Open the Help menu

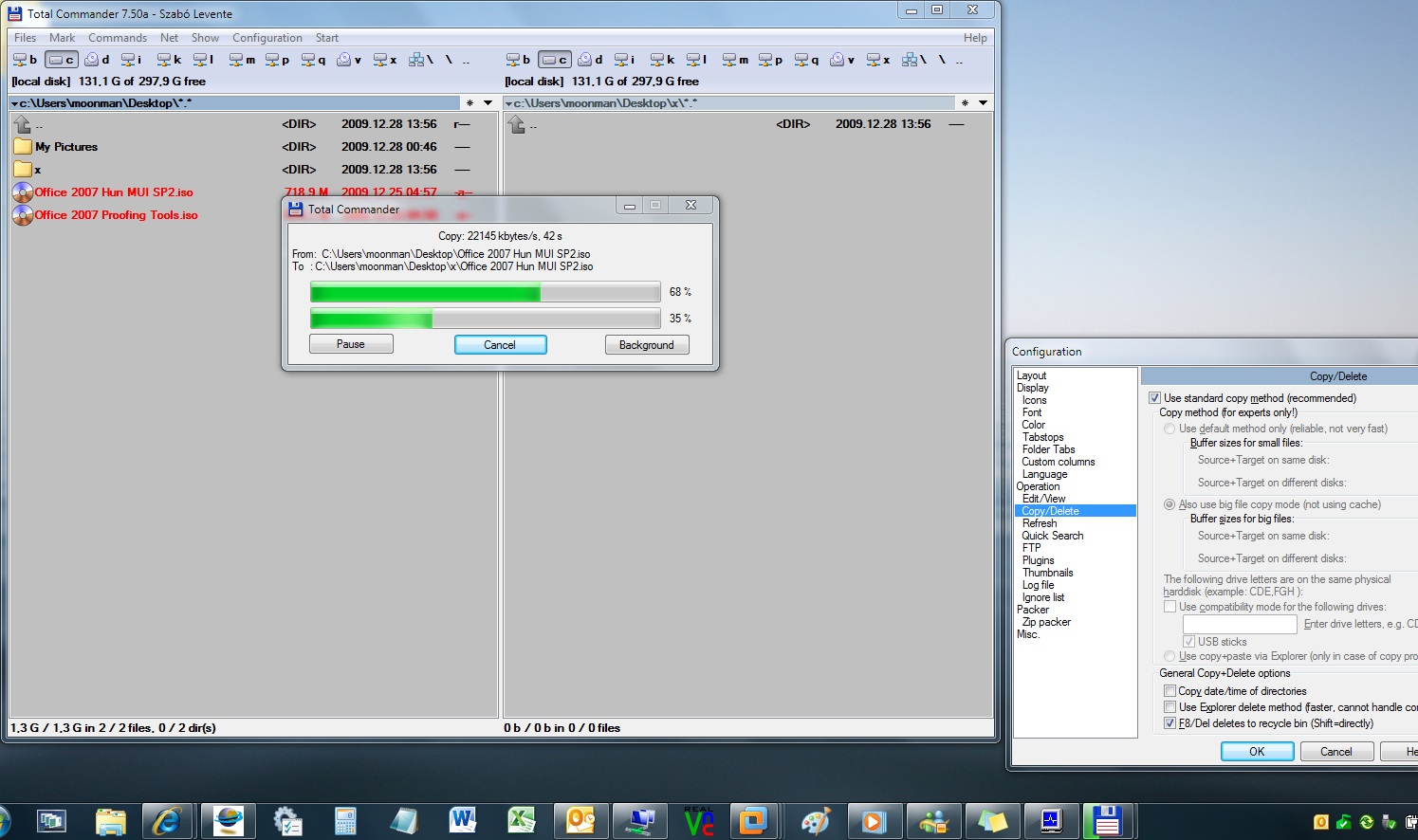point(975,38)
